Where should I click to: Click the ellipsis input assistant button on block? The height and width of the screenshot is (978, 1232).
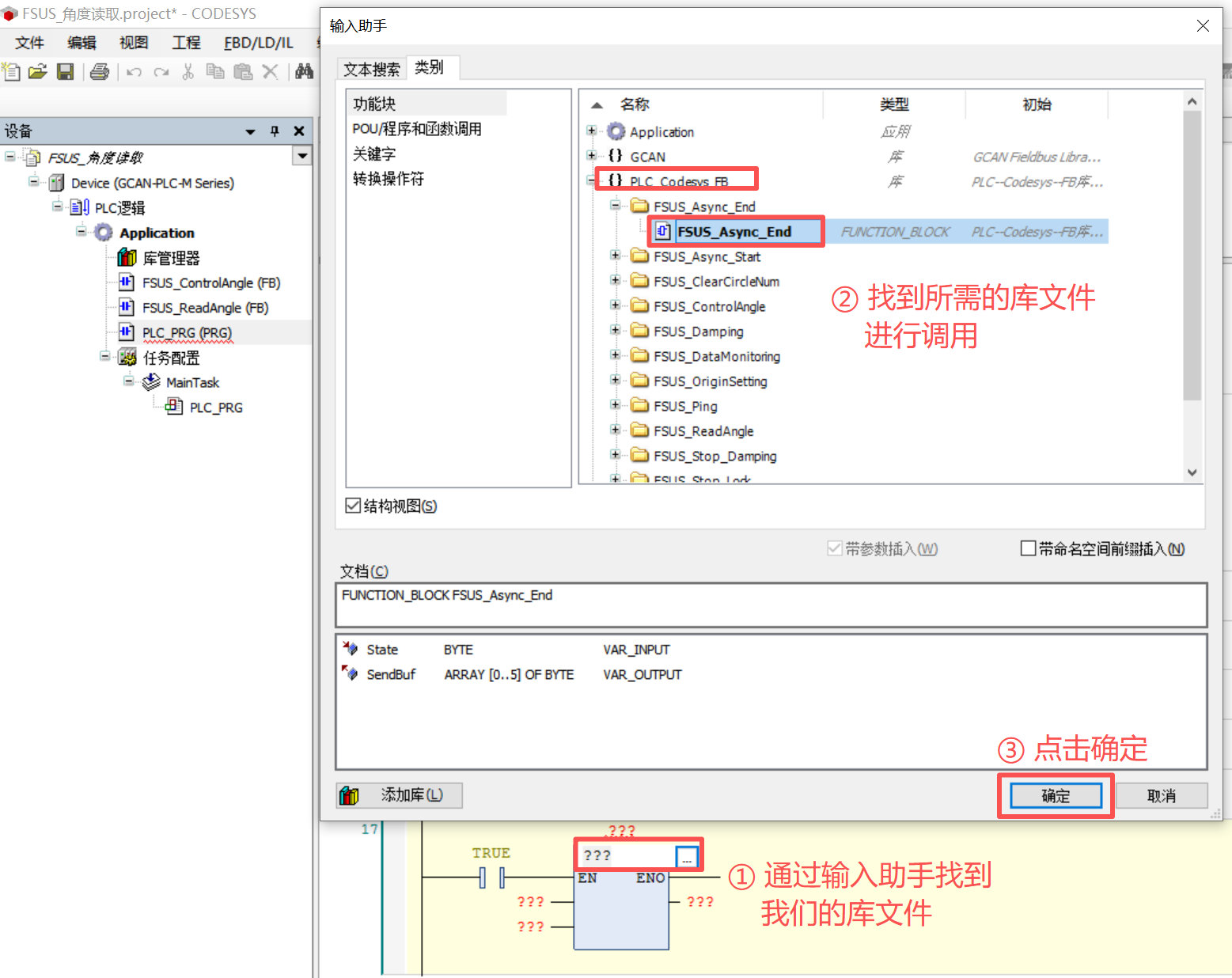tap(686, 856)
